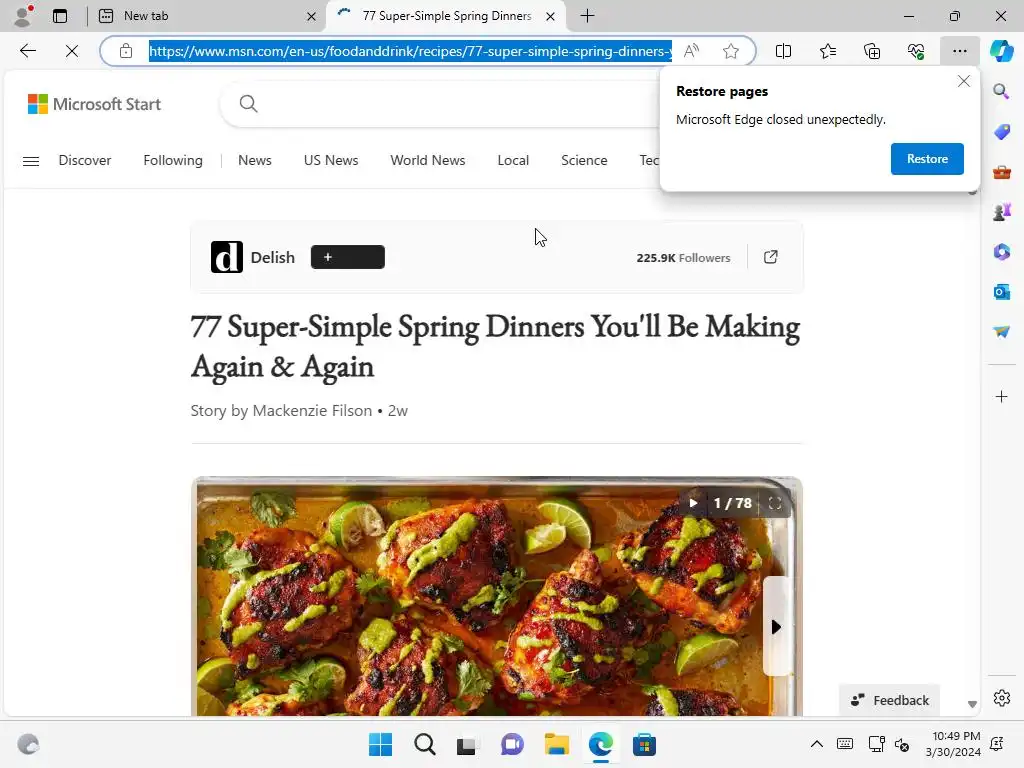Select the Discover menu item
The width and height of the screenshot is (1024, 768).
coord(85,160)
